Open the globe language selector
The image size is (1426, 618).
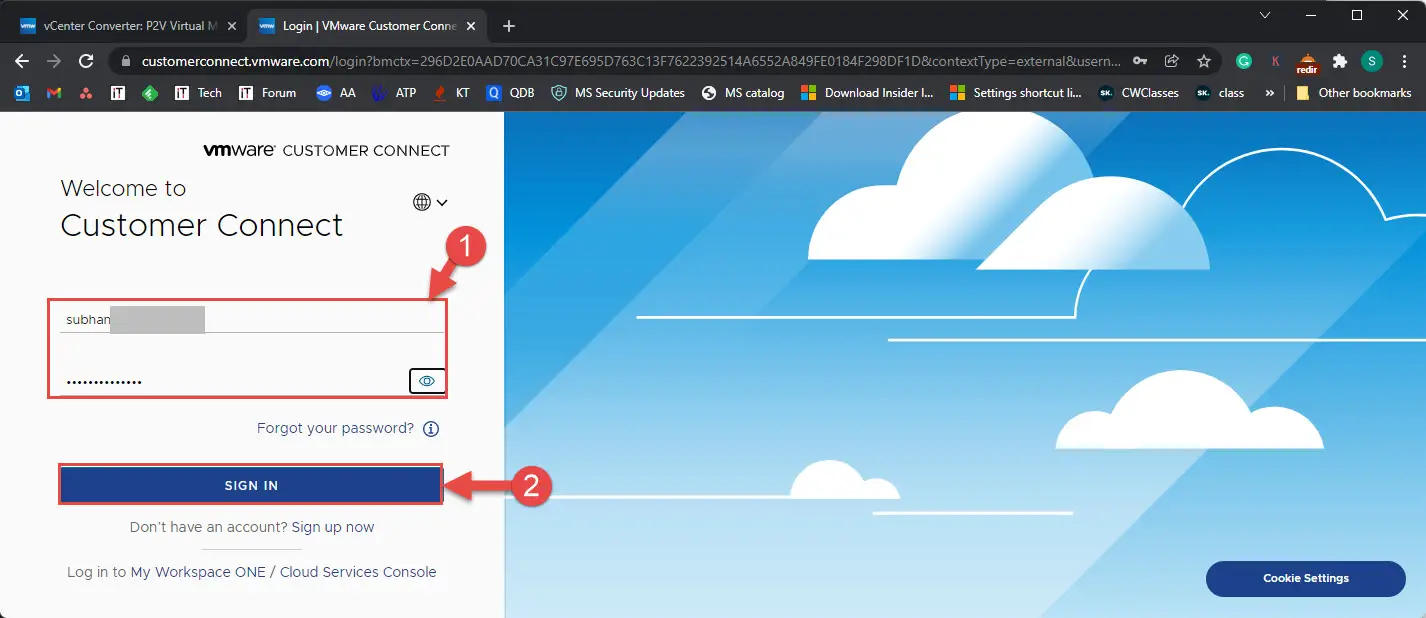[x=430, y=202]
